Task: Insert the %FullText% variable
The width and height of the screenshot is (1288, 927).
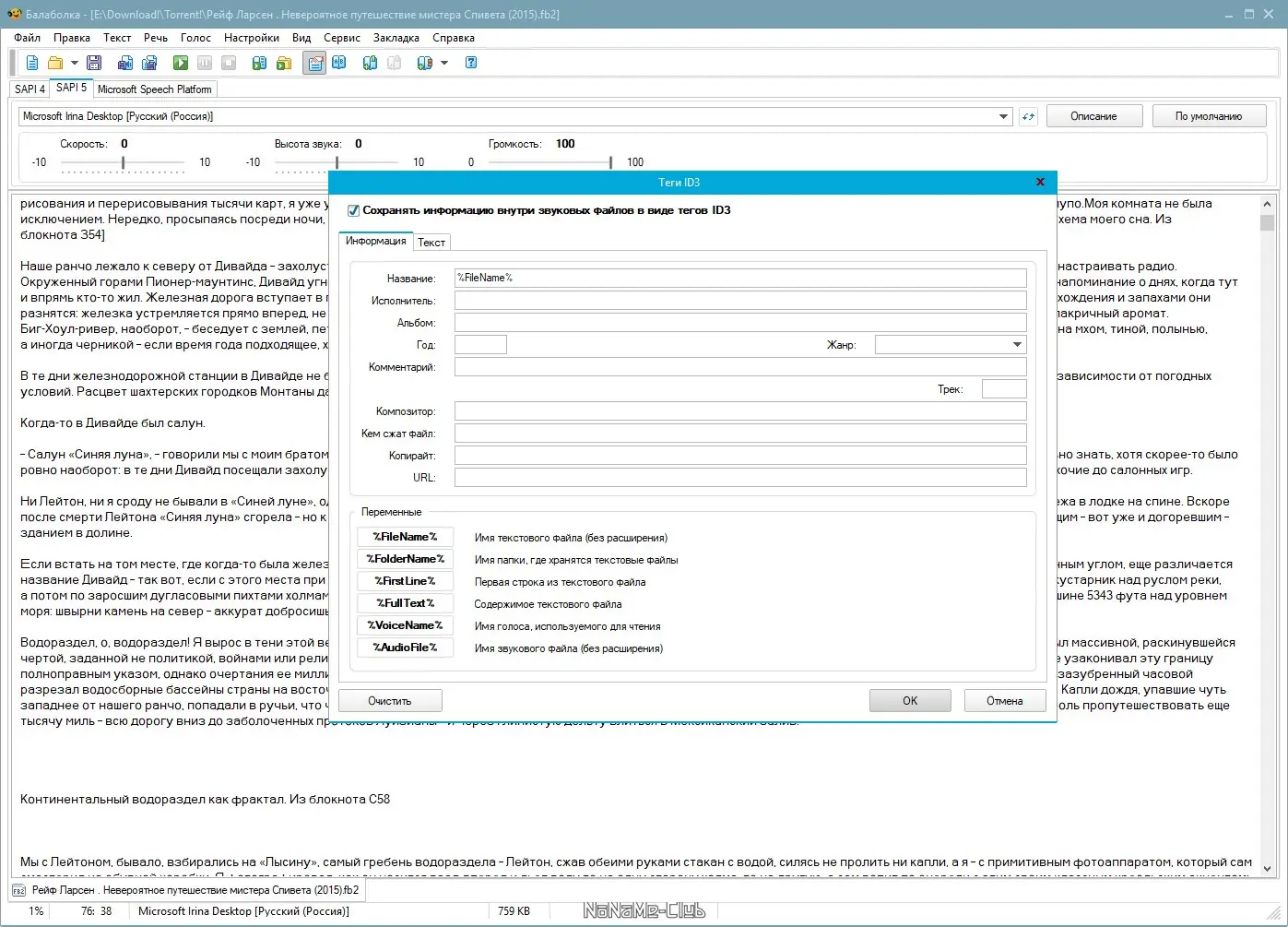Action: (x=405, y=603)
